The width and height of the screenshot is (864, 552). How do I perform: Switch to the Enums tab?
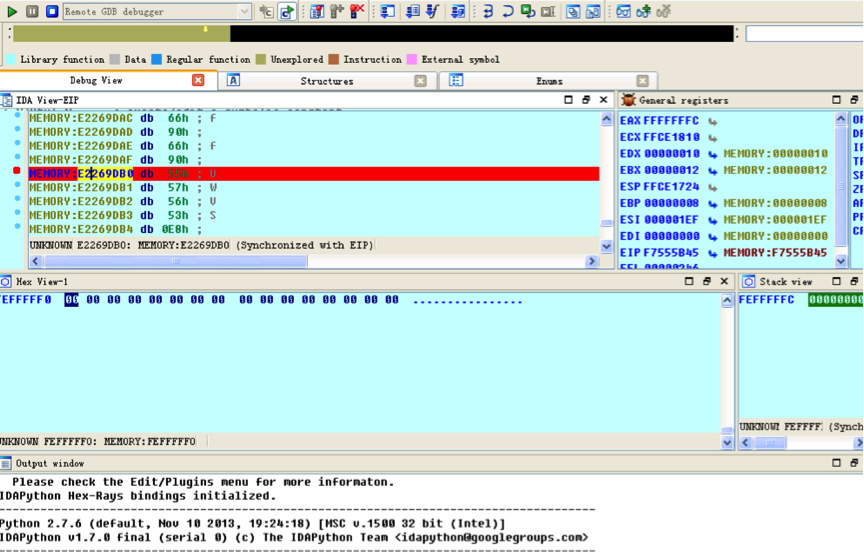click(x=549, y=81)
